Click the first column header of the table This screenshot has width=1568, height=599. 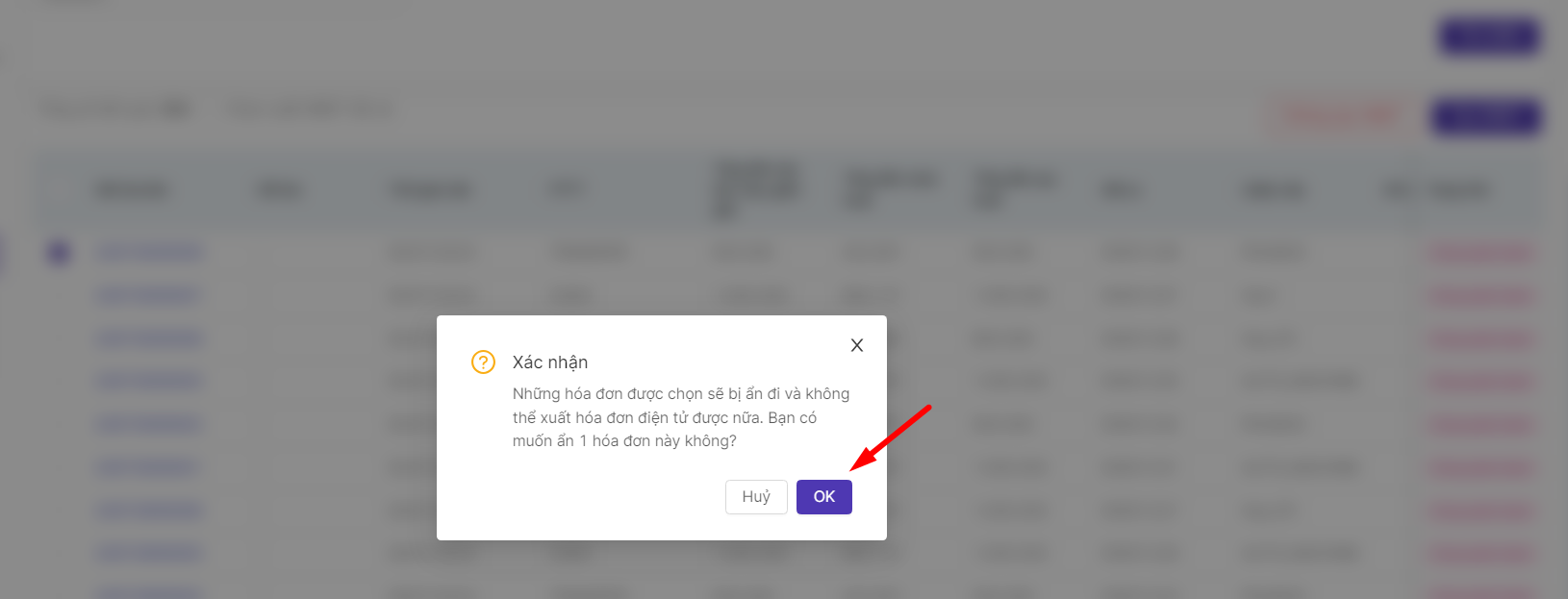pyautogui.click(x=132, y=189)
